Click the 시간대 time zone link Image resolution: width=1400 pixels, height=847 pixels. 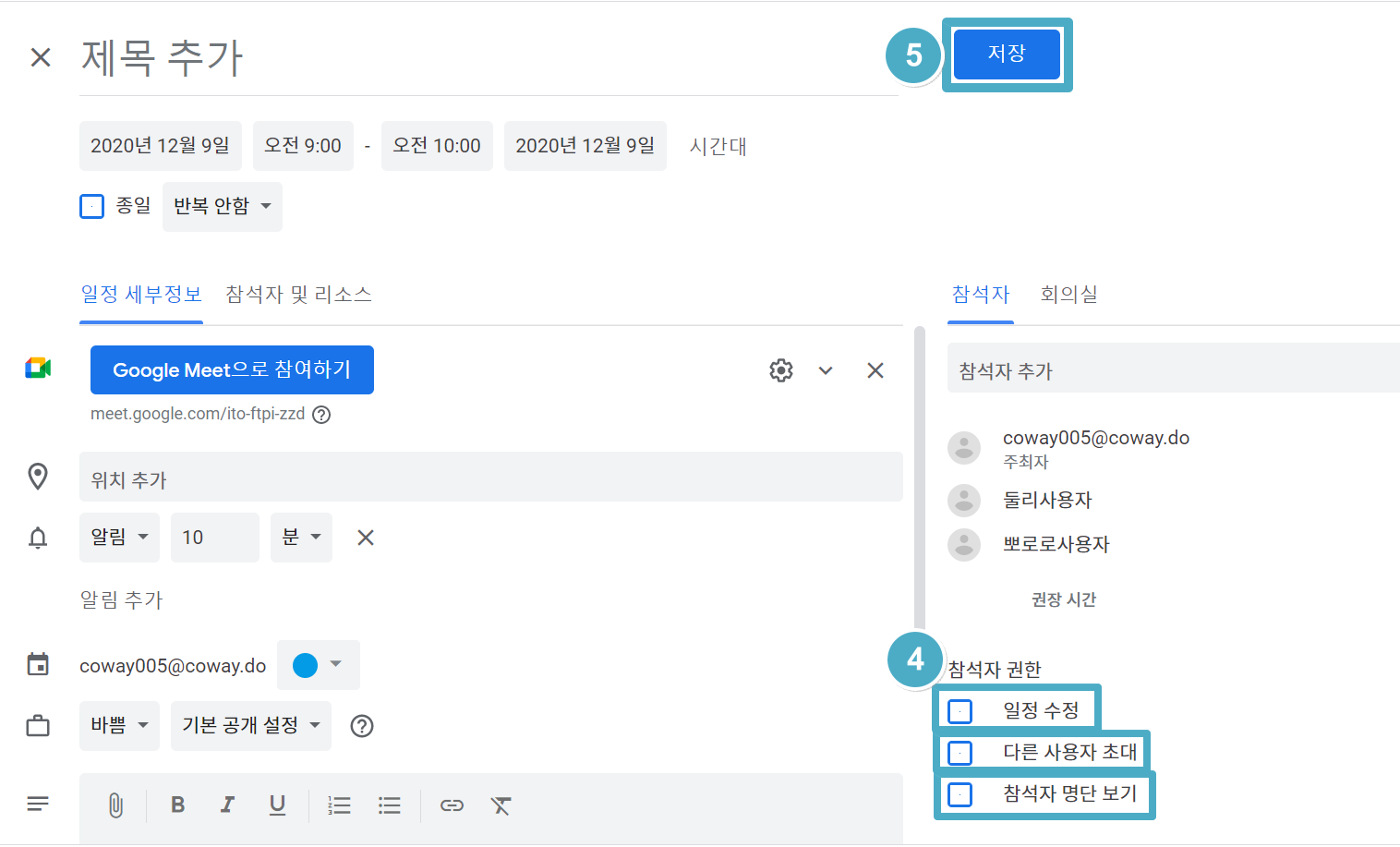[x=718, y=146]
